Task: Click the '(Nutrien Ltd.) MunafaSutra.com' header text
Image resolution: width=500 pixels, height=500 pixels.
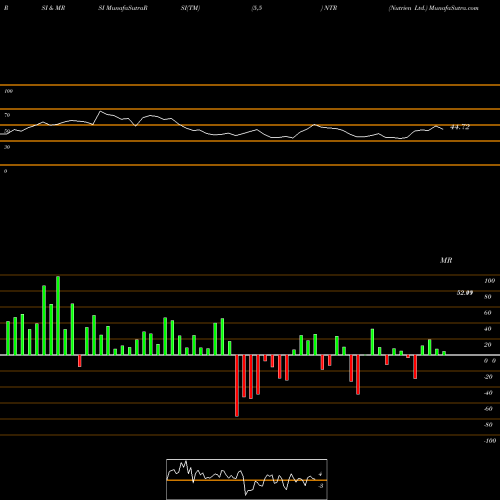Action: (433, 8)
